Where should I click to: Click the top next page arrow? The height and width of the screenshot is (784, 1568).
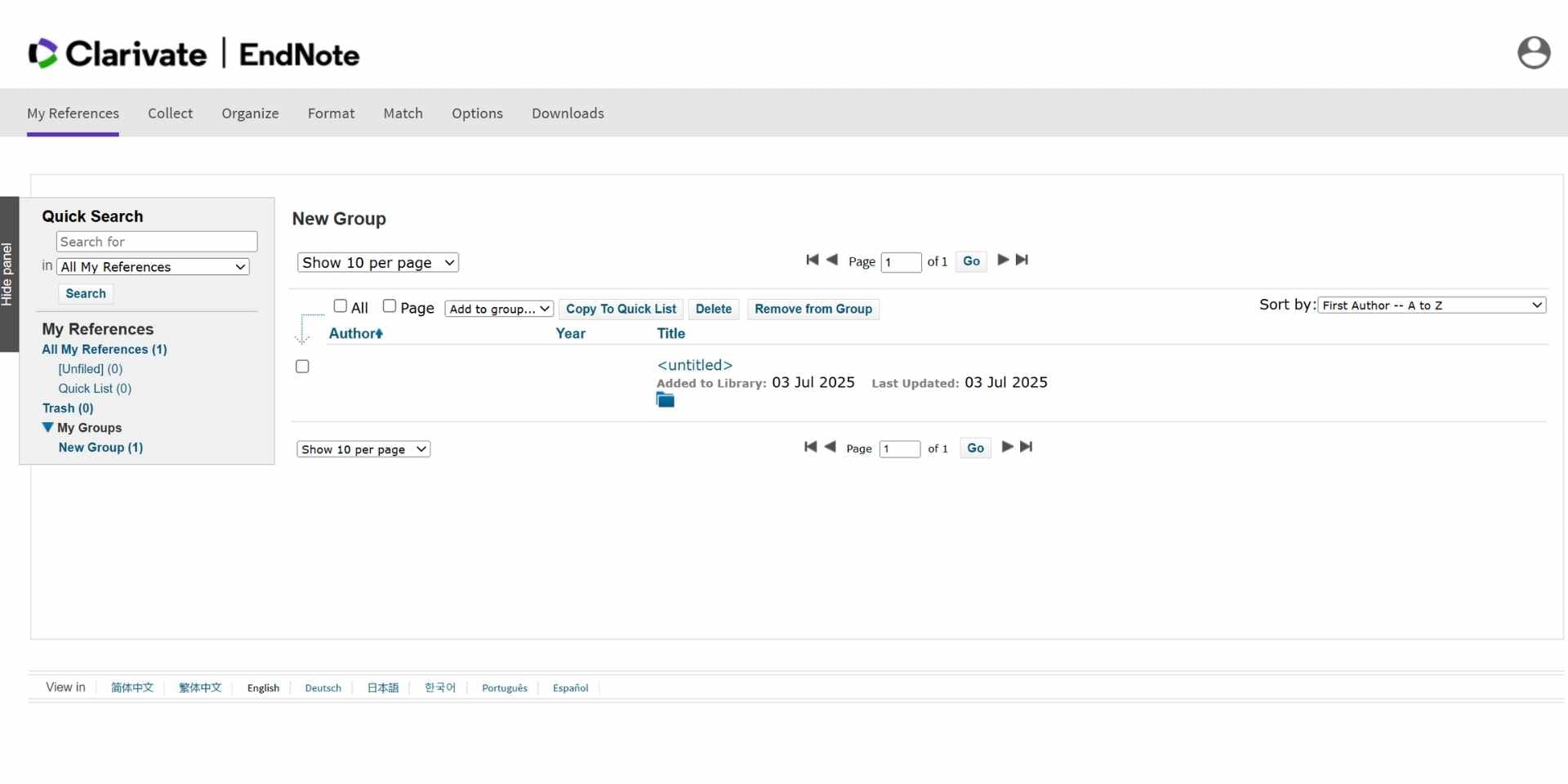[x=1003, y=260]
